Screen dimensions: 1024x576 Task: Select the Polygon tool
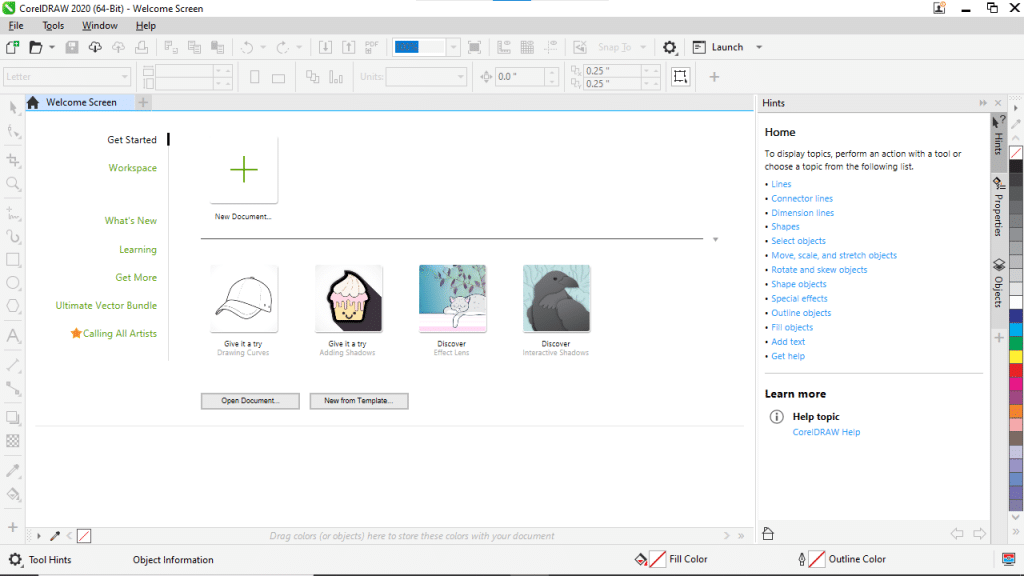point(13,306)
